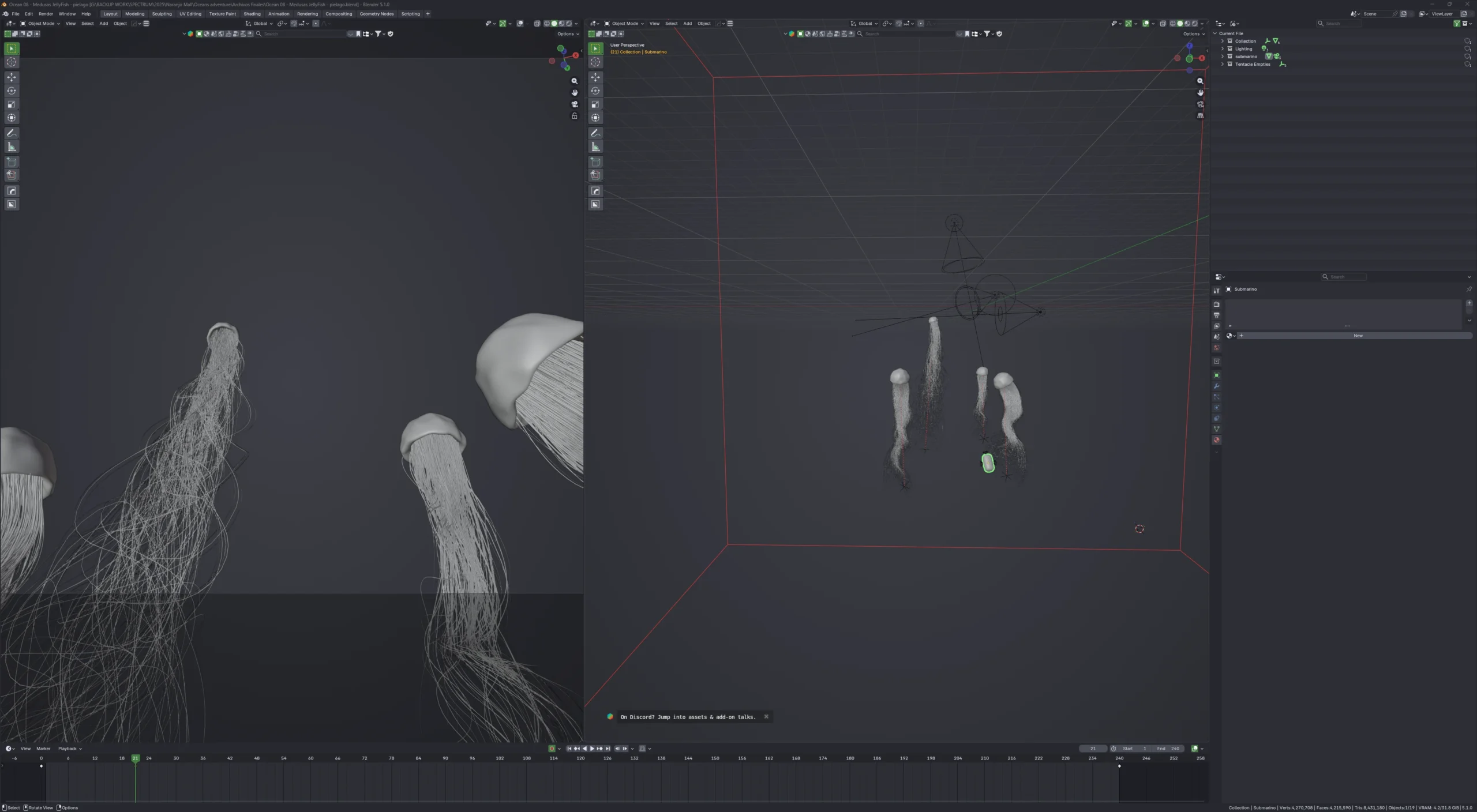Play the animation in timeline
The width and height of the screenshot is (1477, 812).
tap(592, 749)
